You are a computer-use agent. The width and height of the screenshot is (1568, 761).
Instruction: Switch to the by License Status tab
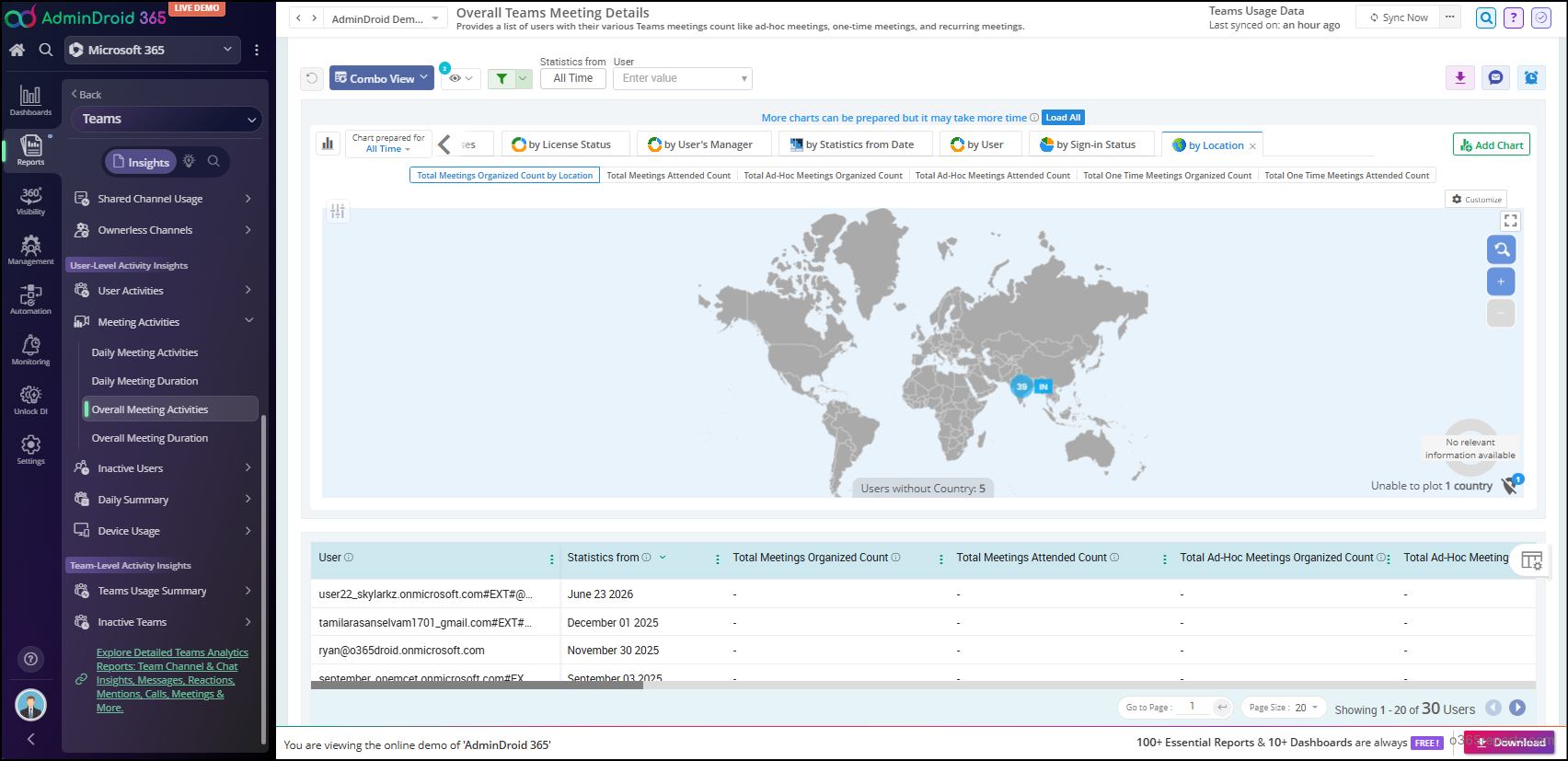[x=568, y=144]
